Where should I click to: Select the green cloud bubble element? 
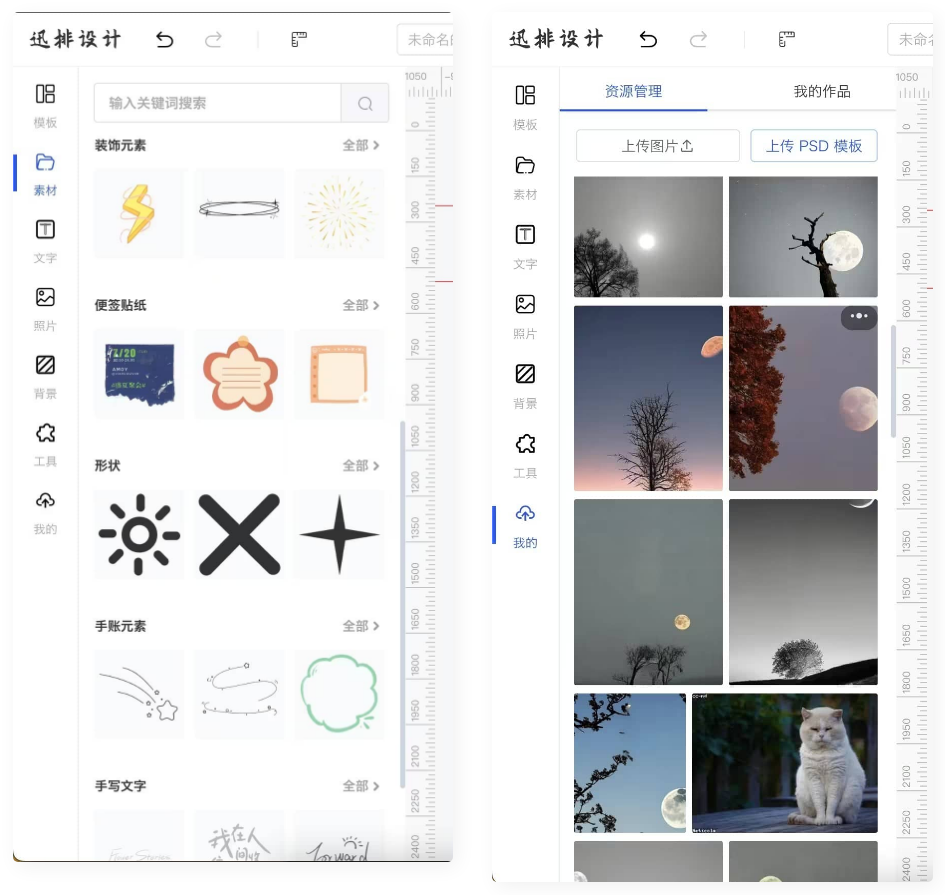[339, 694]
